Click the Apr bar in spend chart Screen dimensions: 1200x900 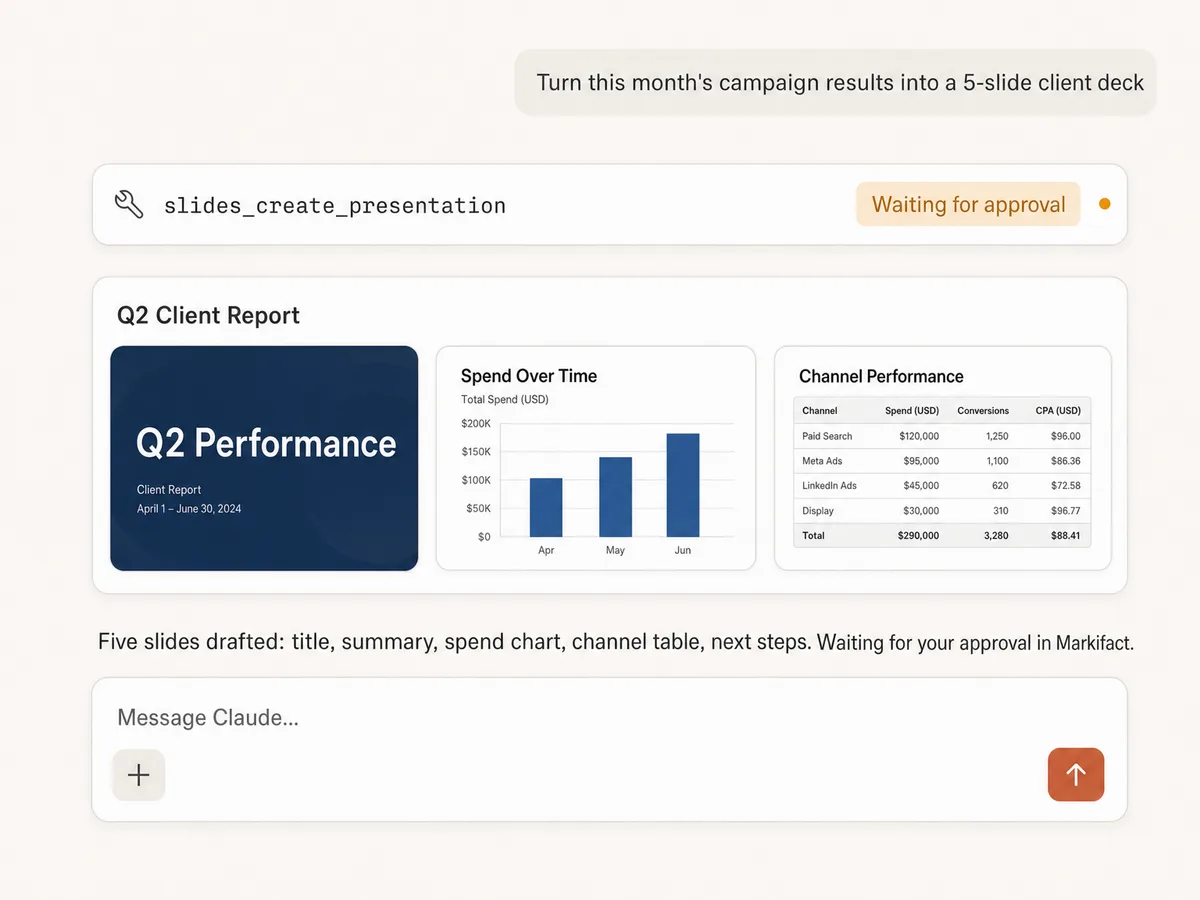546,507
